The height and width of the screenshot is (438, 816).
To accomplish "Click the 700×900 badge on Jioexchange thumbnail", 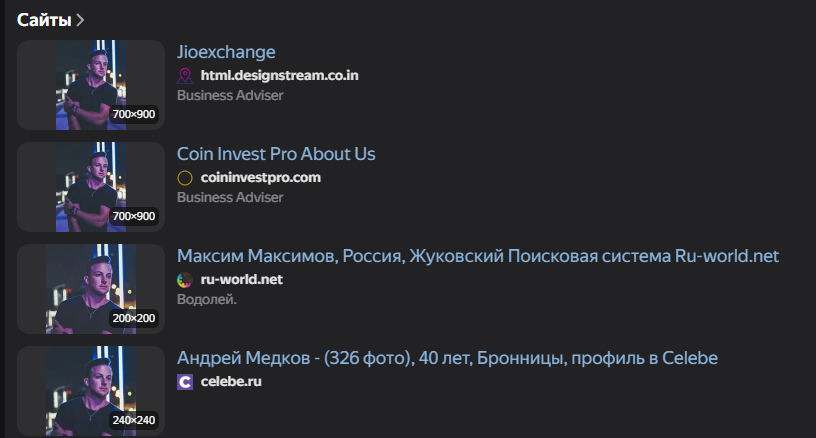I will pos(134,115).
